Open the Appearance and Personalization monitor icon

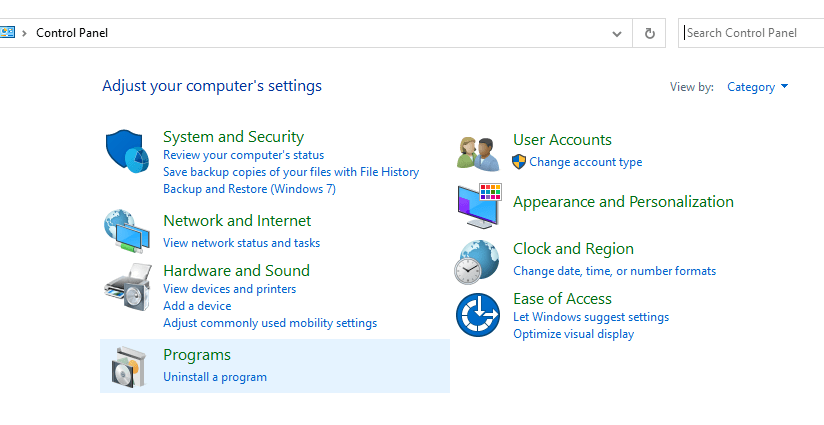click(x=480, y=205)
